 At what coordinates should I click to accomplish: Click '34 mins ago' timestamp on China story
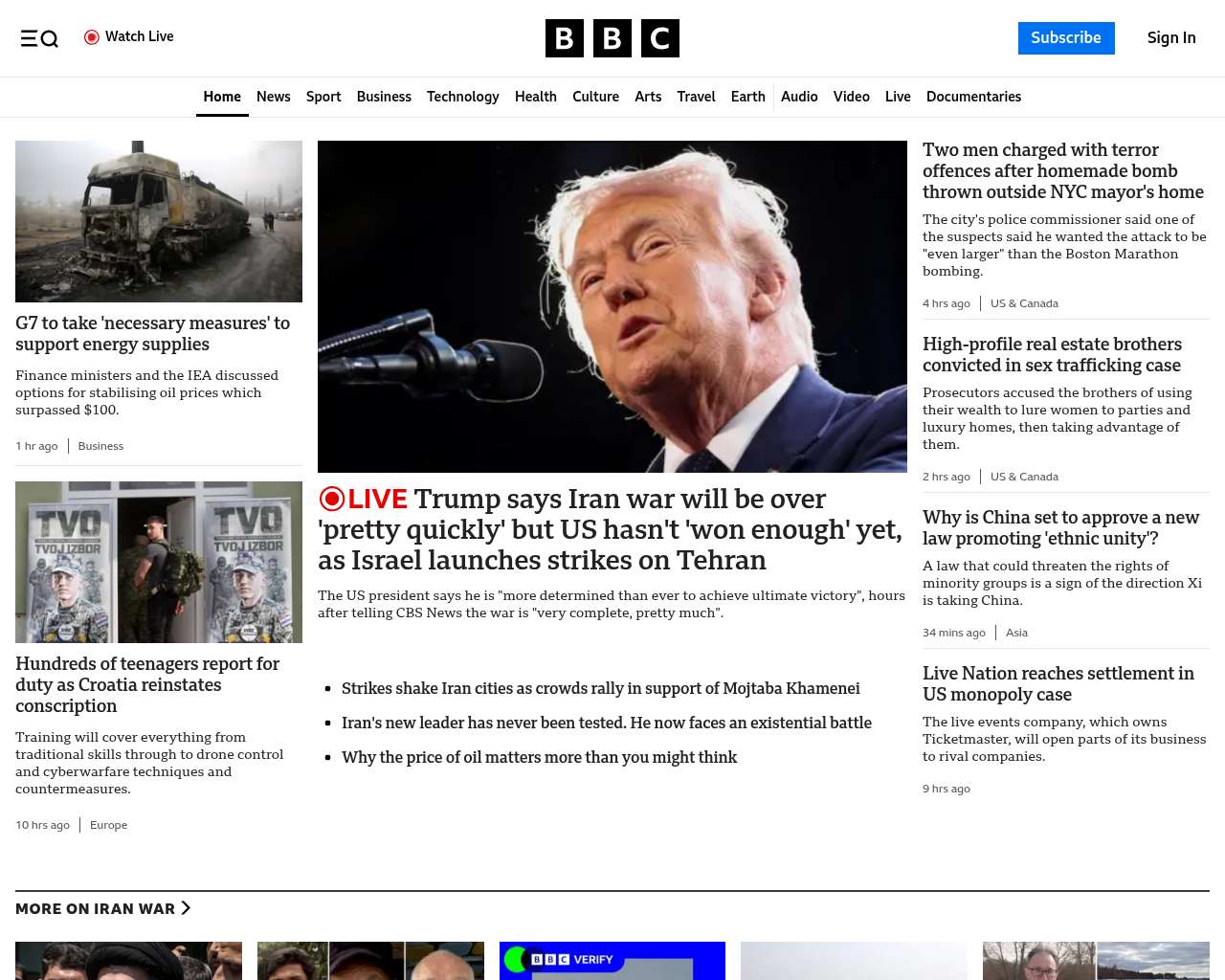(x=954, y=633)
